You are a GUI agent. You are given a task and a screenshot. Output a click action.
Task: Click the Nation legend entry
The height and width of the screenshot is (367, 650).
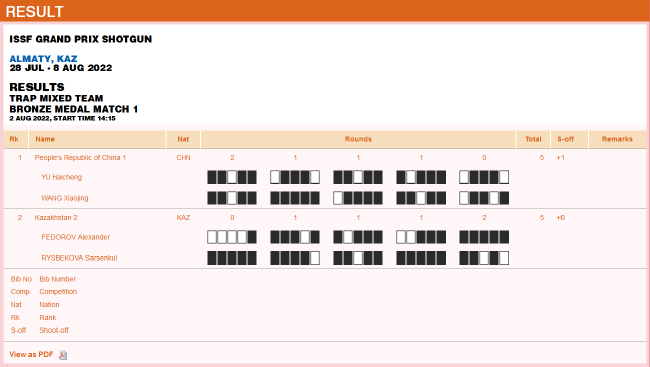pos(49,304)
